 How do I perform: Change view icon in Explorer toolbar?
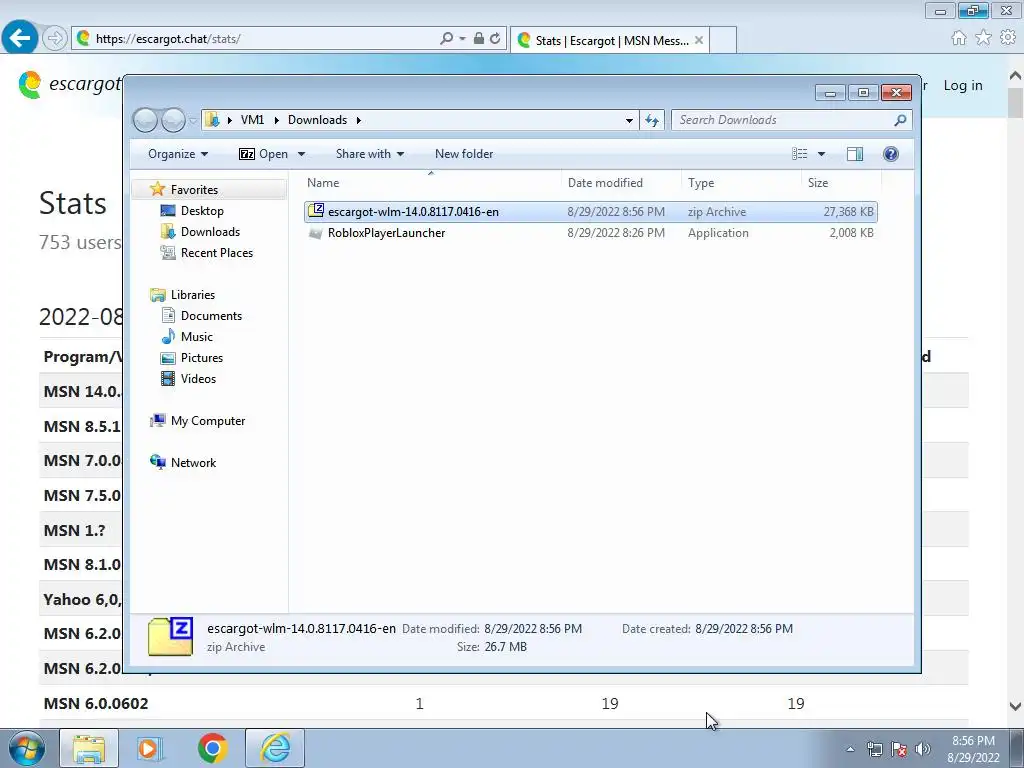coord(800,154)
